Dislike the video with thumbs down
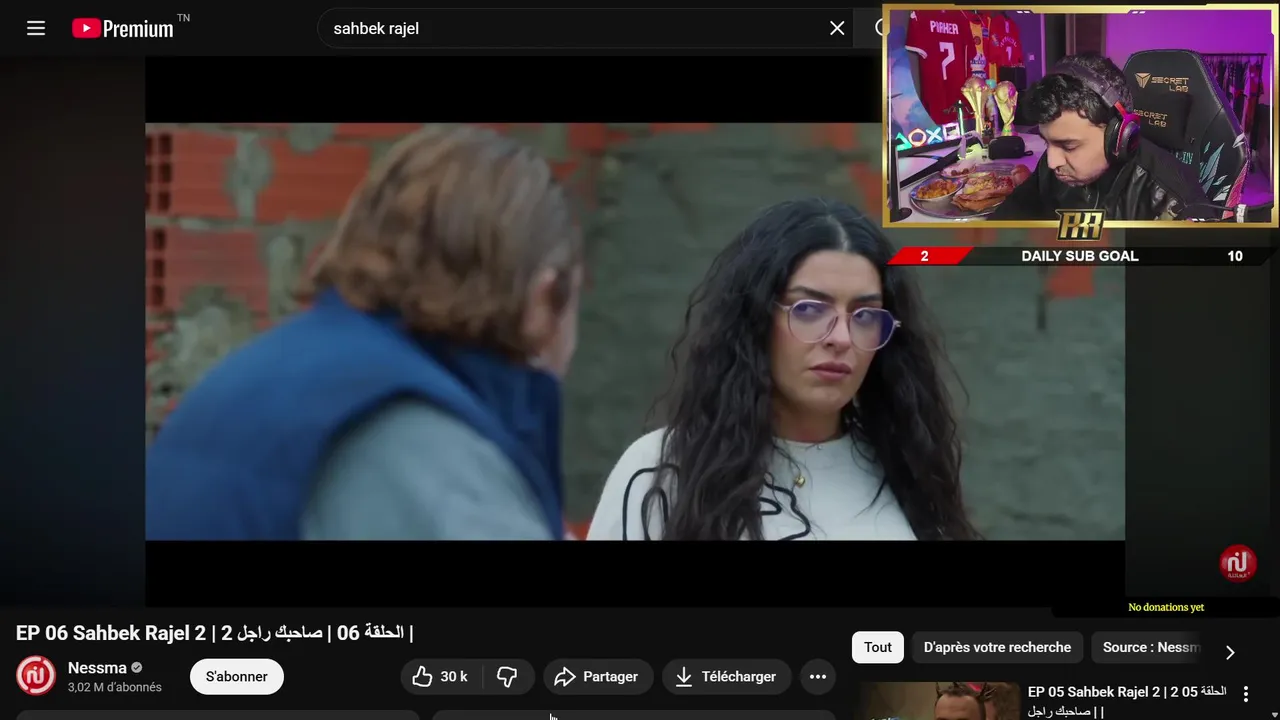This screenshot has height=720, width=1280. [507, 677]
